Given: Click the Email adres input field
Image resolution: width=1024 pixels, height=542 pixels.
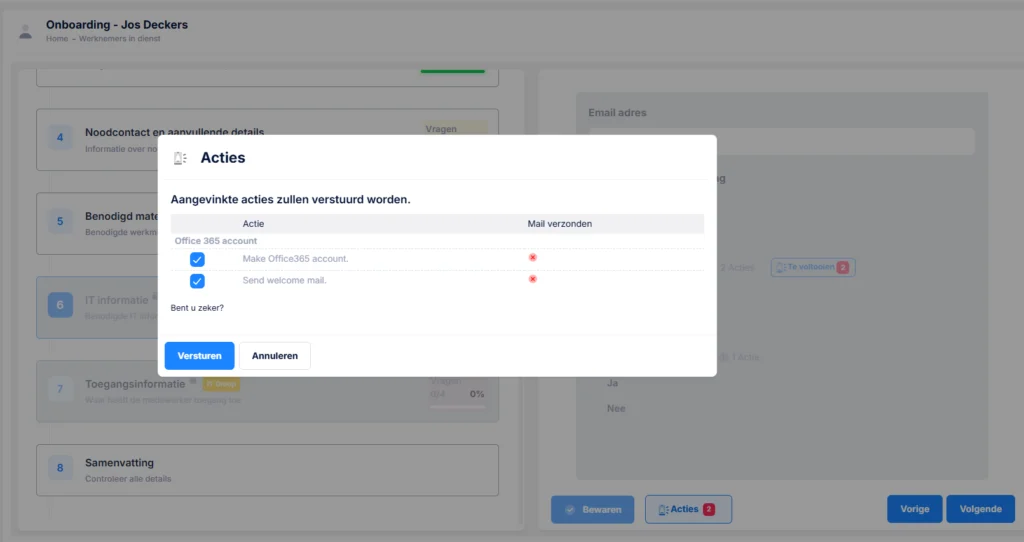Looking at the screenshot, I should coord(781,142).
